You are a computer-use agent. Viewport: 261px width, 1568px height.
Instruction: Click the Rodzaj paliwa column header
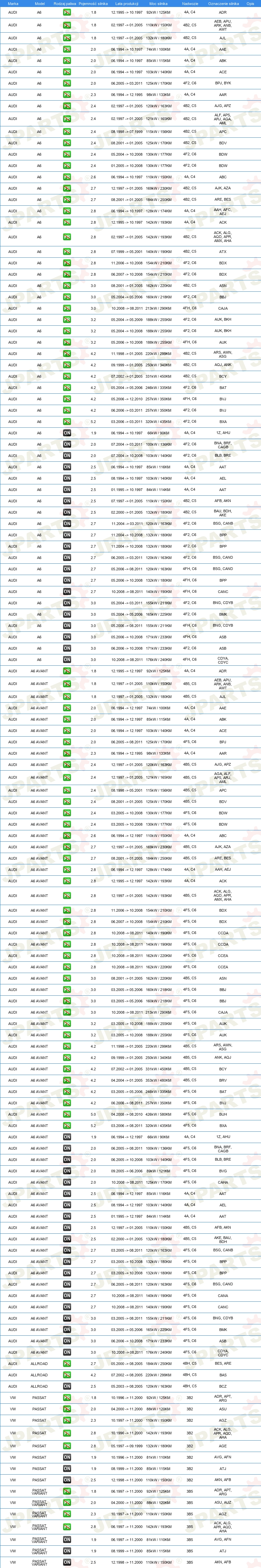click(65, 4)
